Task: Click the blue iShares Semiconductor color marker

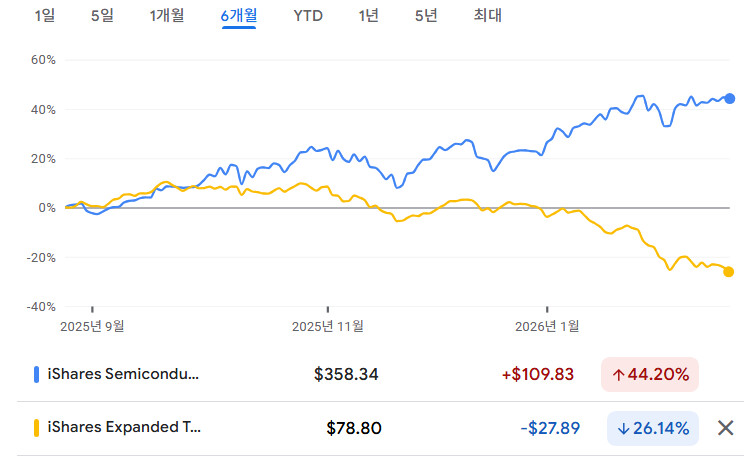Action: pyautogui.click(x=37, y=374)
